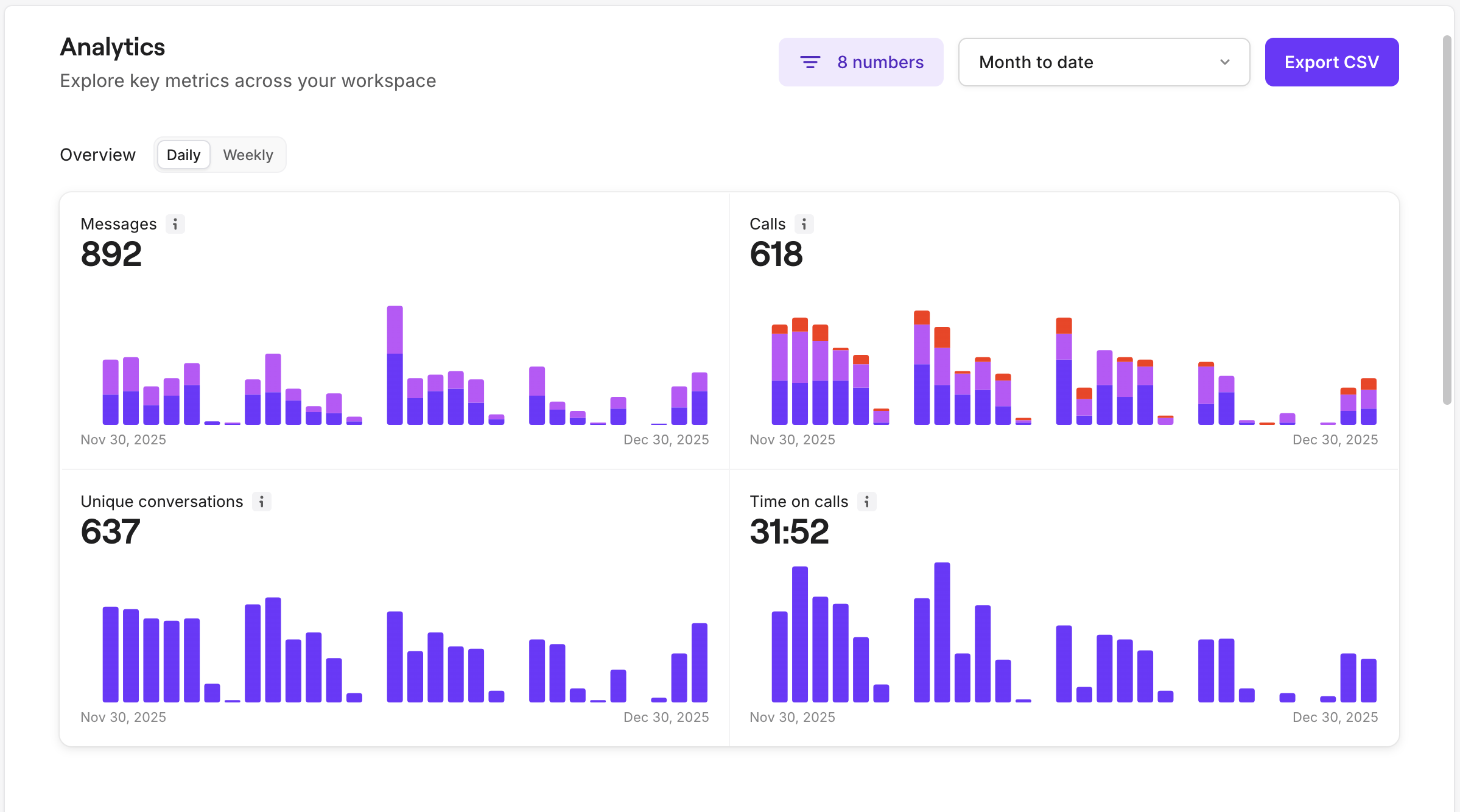
Task: Click the info icon beside Messages
Action: pos(175,224)
